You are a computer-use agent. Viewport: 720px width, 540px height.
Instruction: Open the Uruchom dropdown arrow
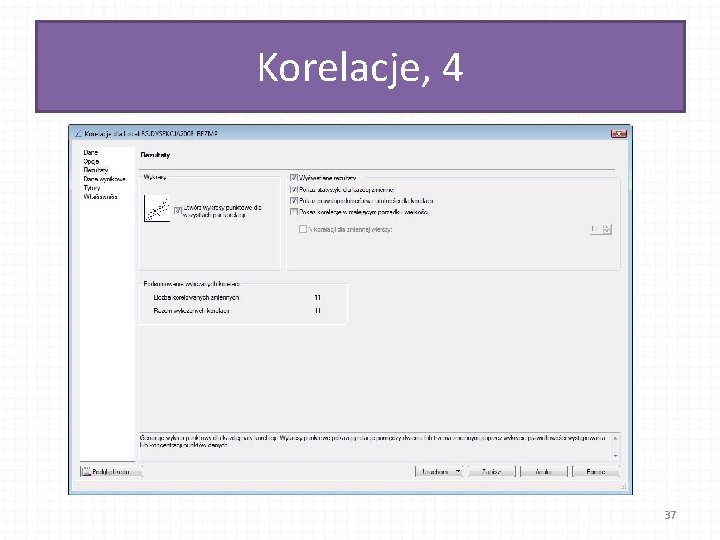point(458,472)
